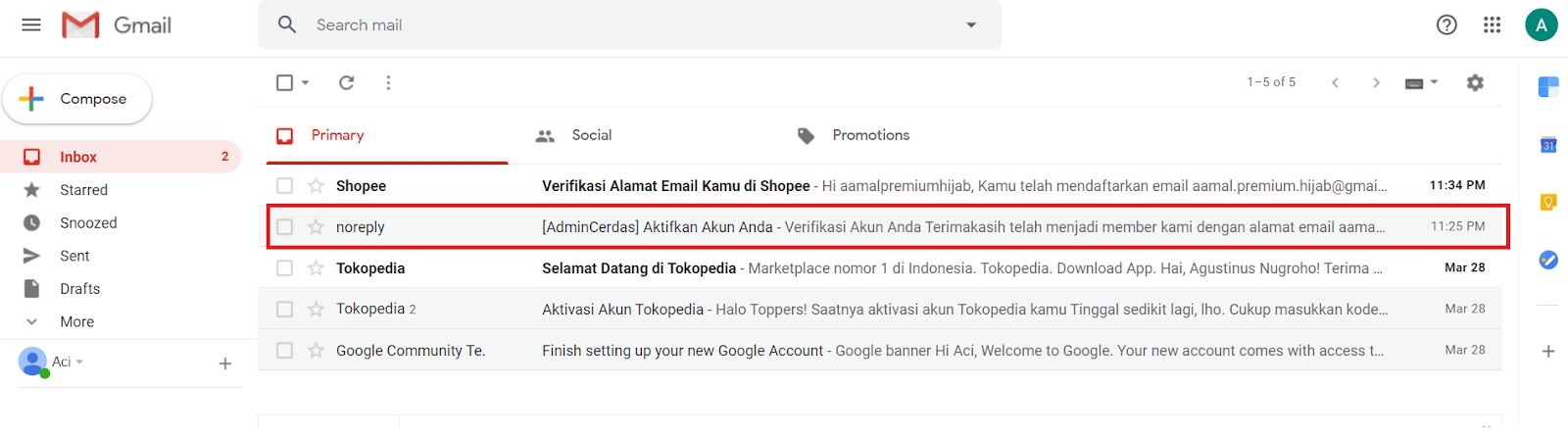Star the Aktivasi Akun Tokopedia email
This screenshot has height=434, width=1568.
[316, 309]
